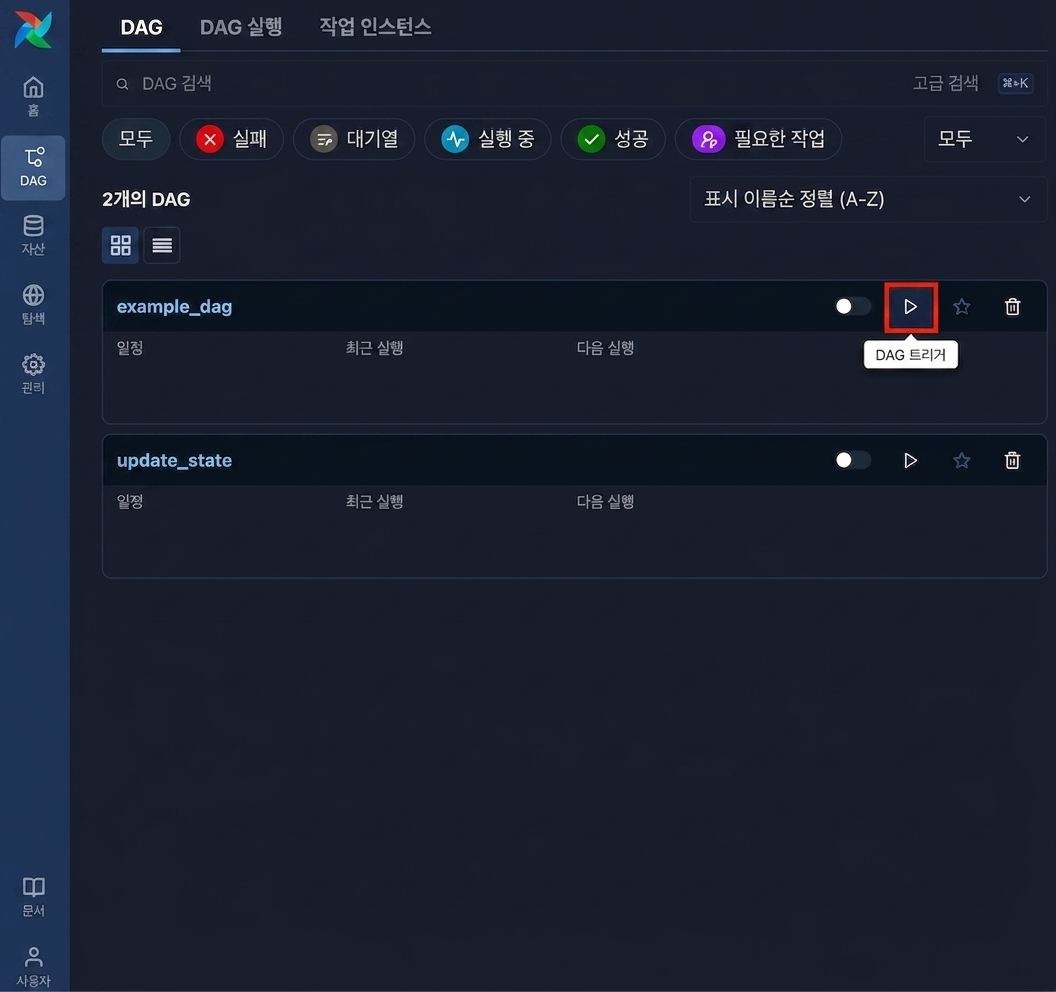Open the update_state link
The height and width of the screenshot is (992, 1056).
pyautogui.click(x=174, y=461)
